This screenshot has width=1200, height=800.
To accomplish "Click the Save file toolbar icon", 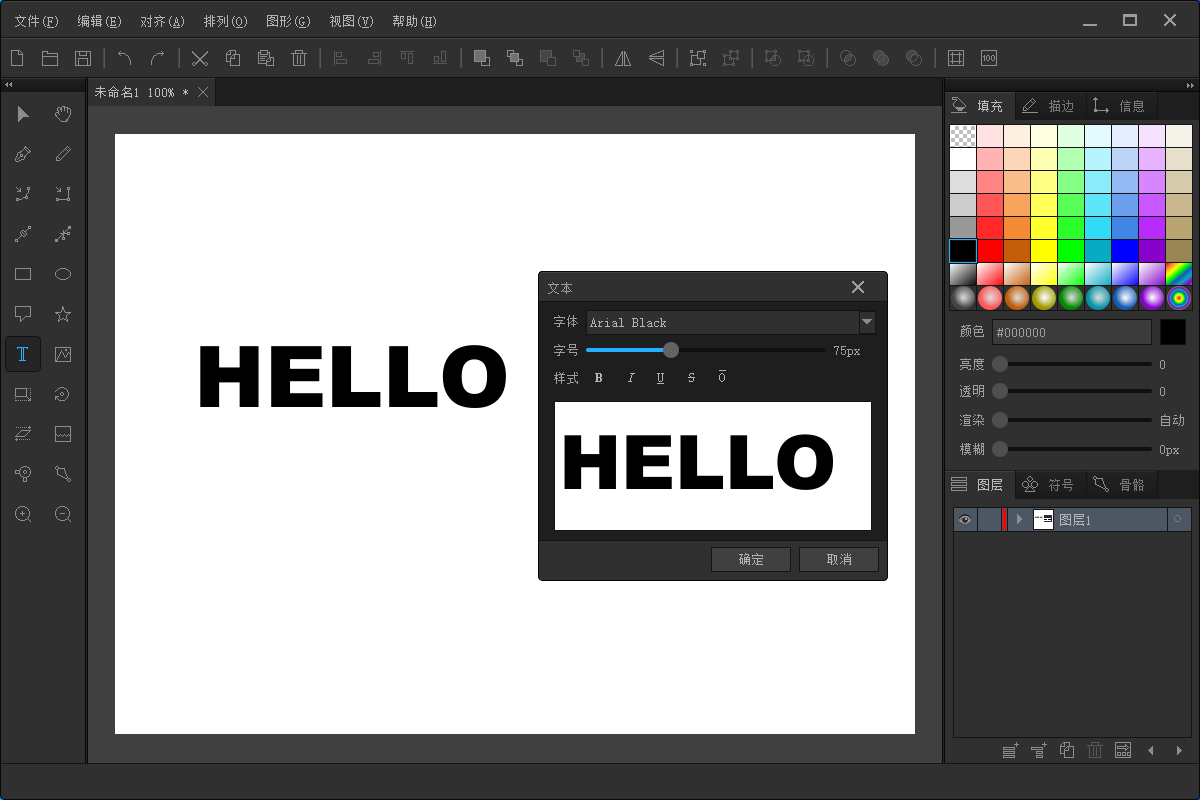I will 83,58.
